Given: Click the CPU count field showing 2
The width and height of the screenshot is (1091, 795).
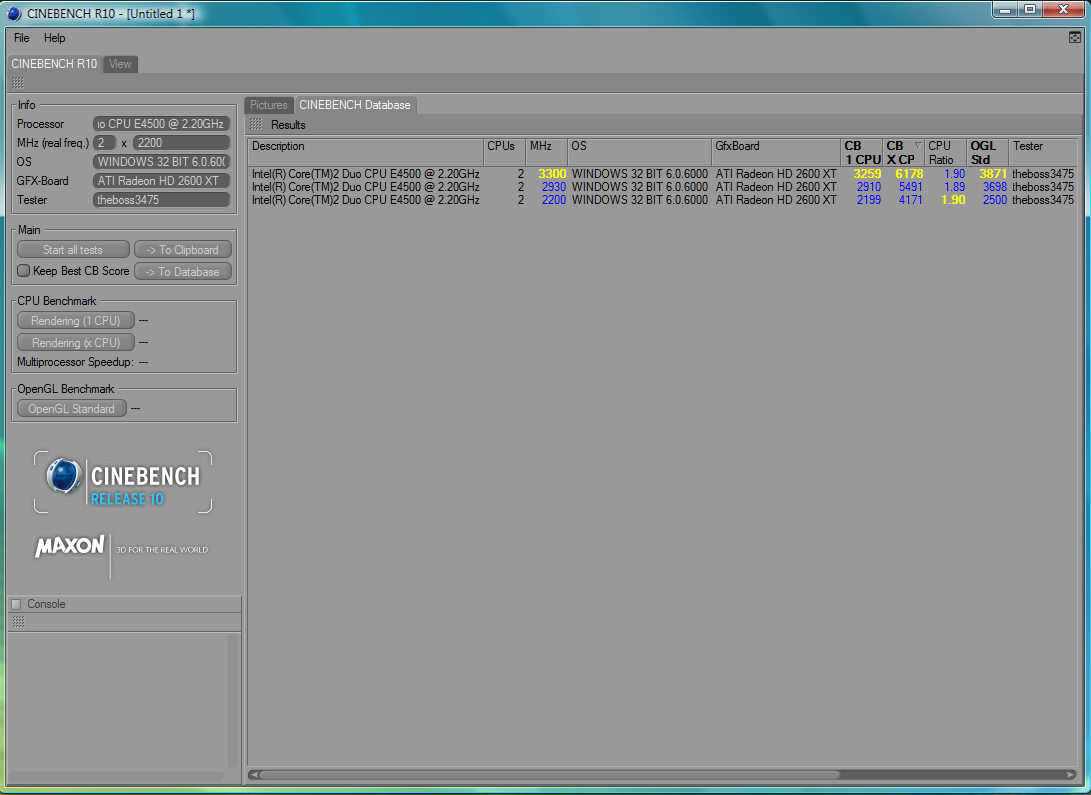Looking at the screenshot, I should click(x=104, y=143).
